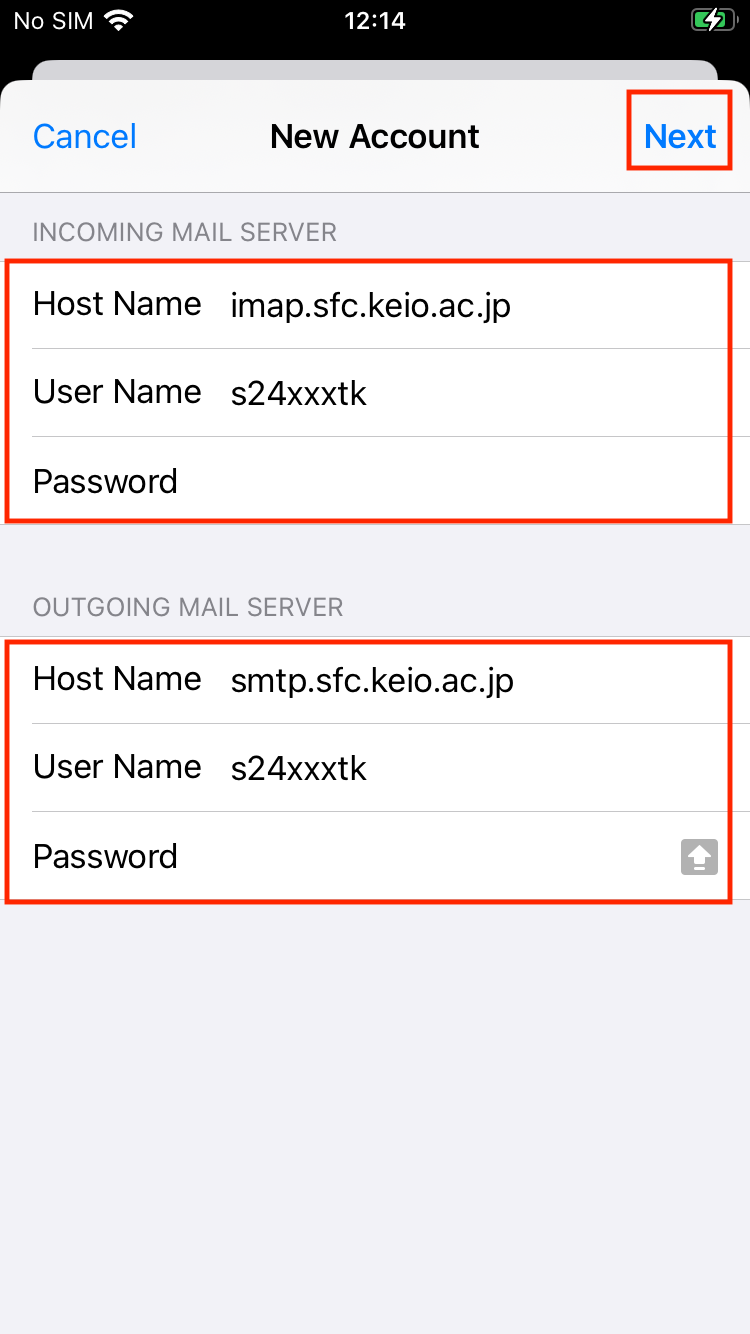Tap the OUTGOING MAIL SERVER section header

coord(188,607)
